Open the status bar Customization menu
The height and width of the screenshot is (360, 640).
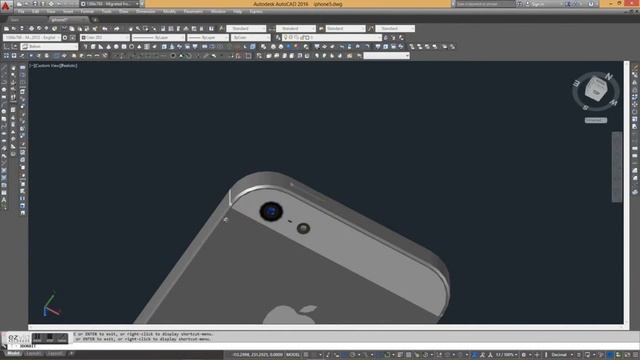point(635,355)
